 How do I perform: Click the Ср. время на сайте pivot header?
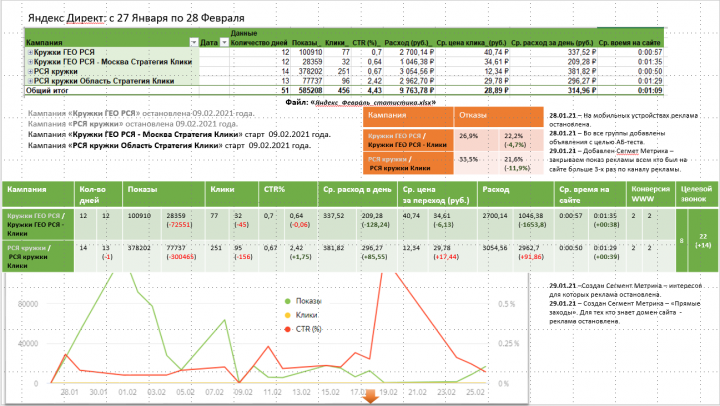tap(630, 43)
